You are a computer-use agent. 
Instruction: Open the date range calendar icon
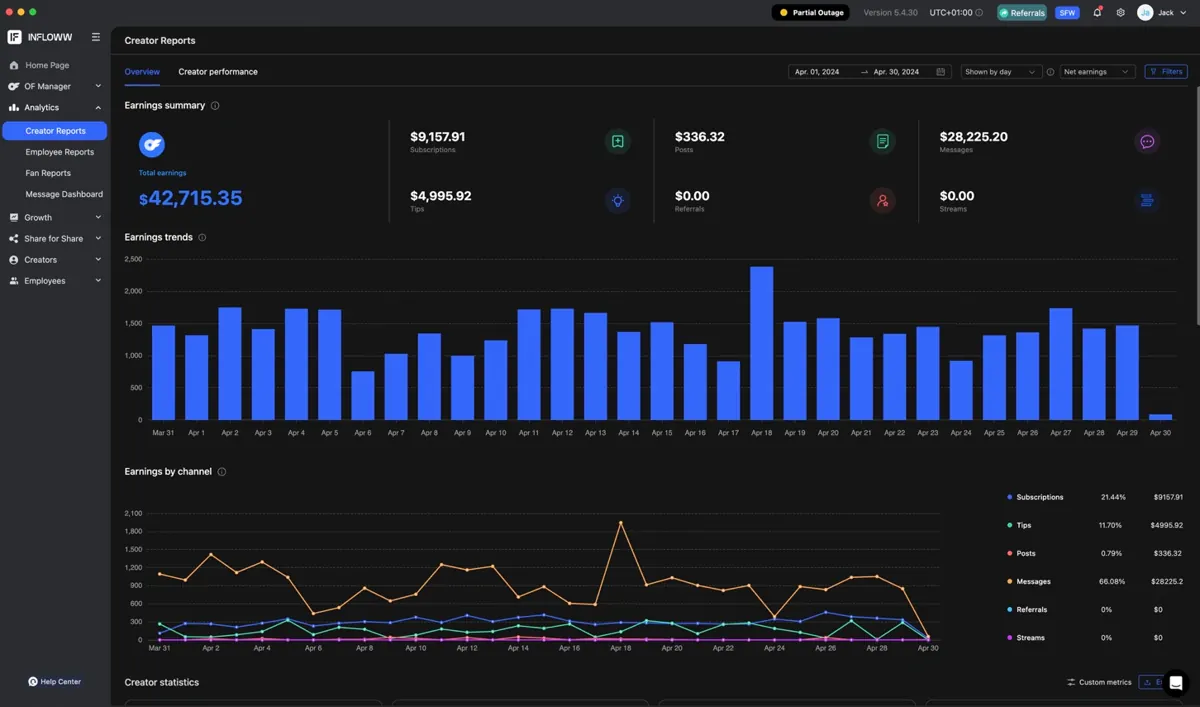[940, 72]
